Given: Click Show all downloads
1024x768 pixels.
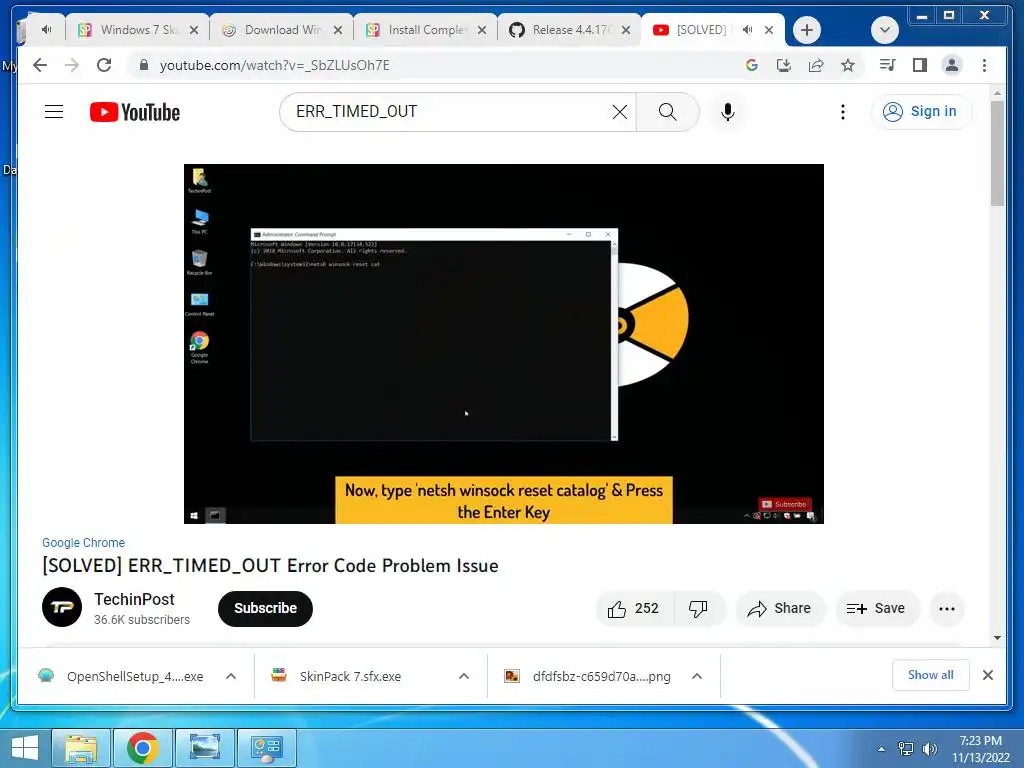Looking at the screenshot, I should click(x=931, y=675).
